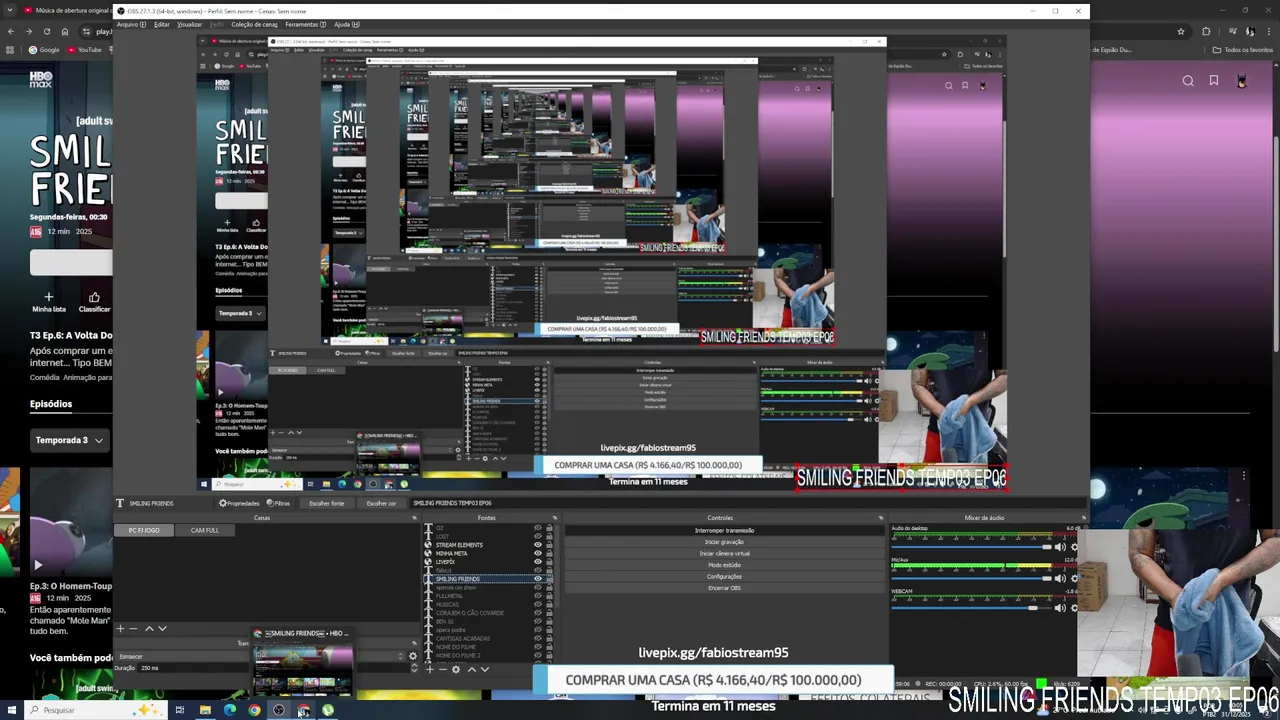
Task: Open transition properties gear icon
Action: [413, 656]
